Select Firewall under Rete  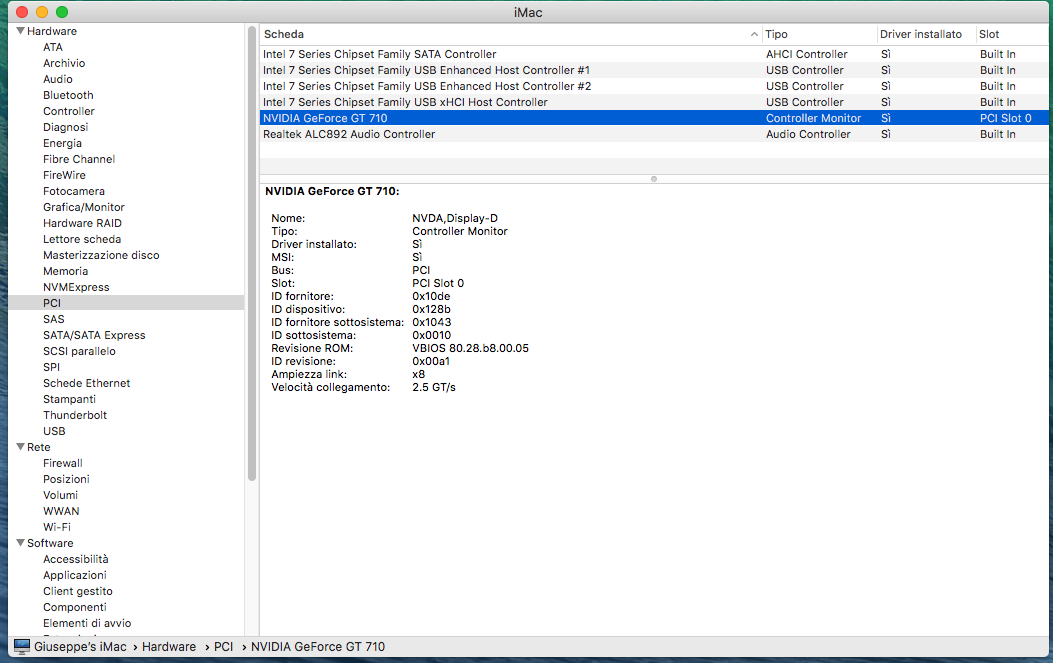tap(63, 463)
